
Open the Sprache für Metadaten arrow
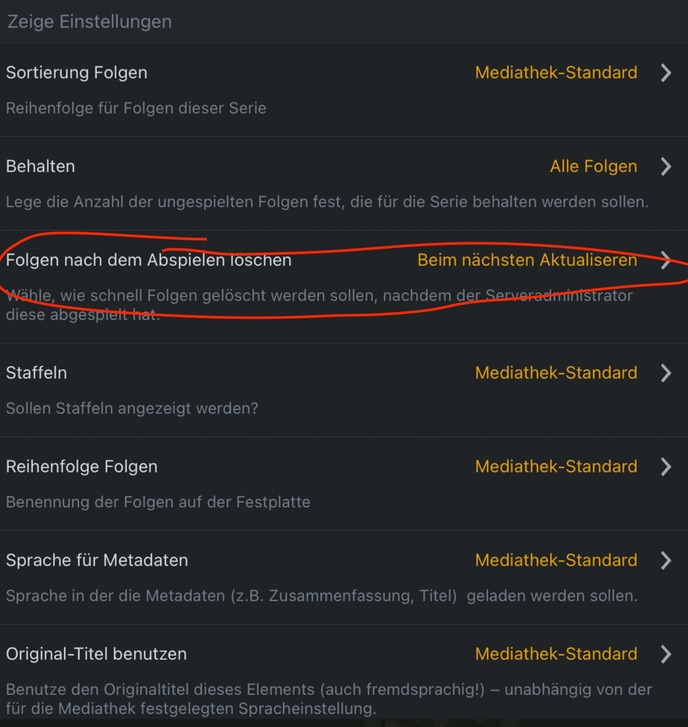click(x=666, y=560)
